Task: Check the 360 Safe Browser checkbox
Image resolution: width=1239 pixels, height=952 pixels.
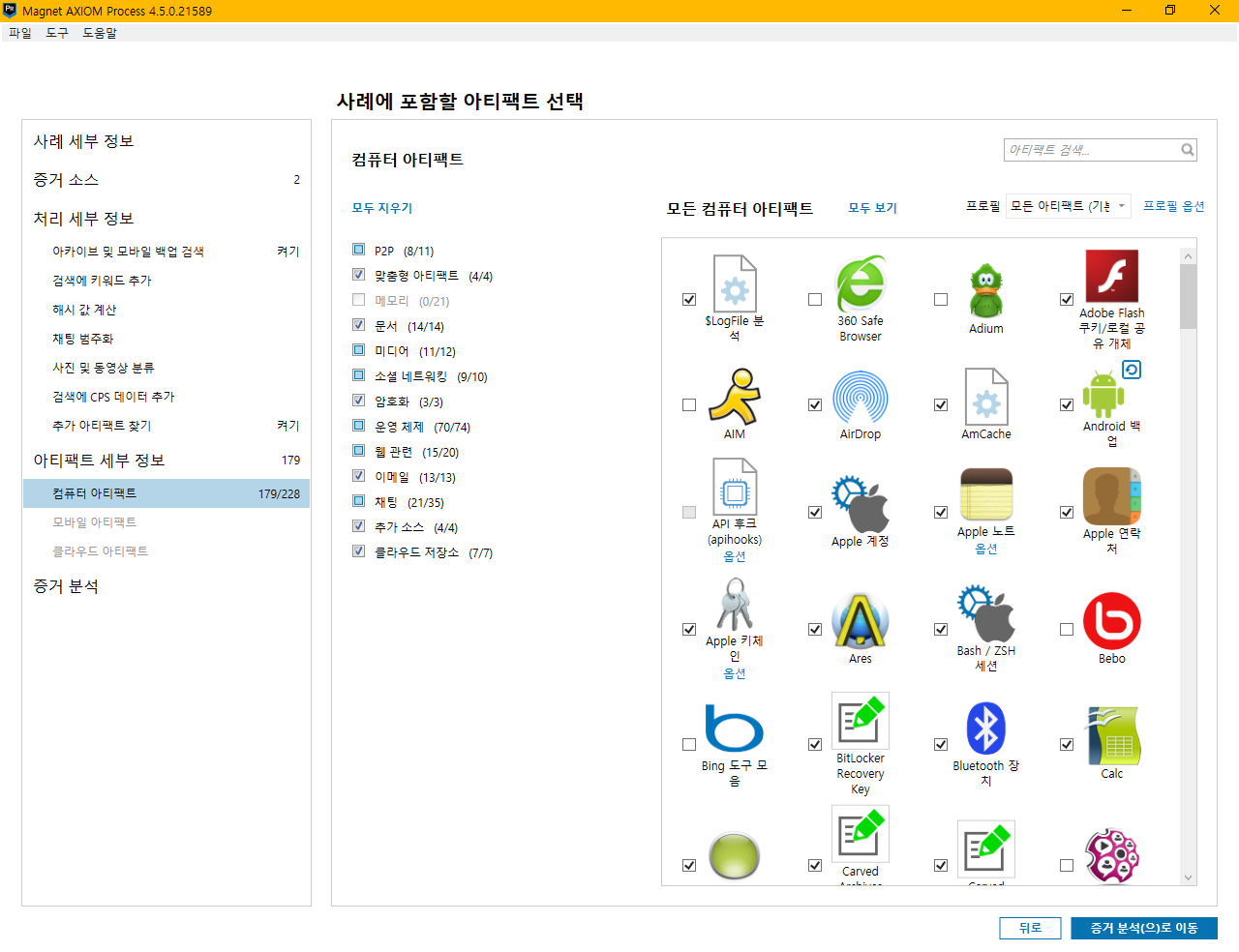Action: tap(815, 300)
